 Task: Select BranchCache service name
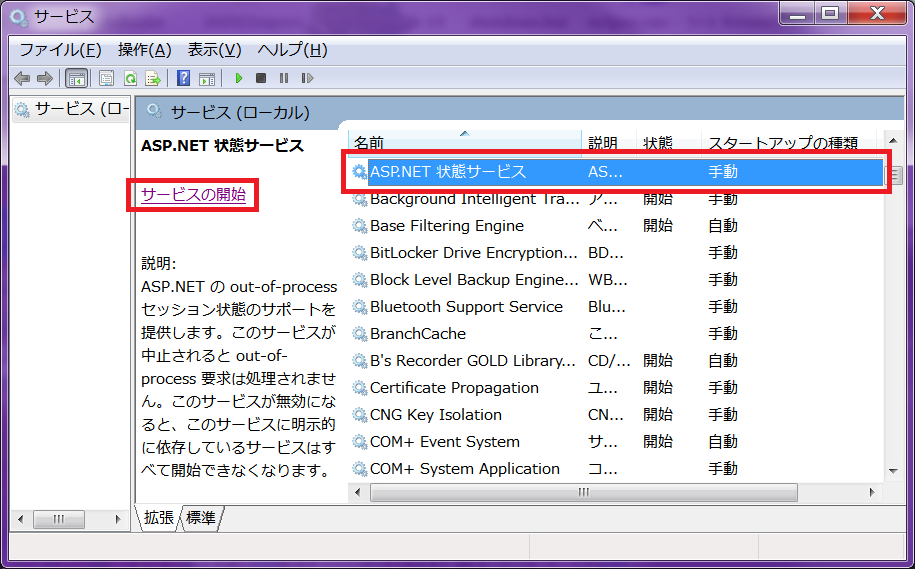point(418,334)
